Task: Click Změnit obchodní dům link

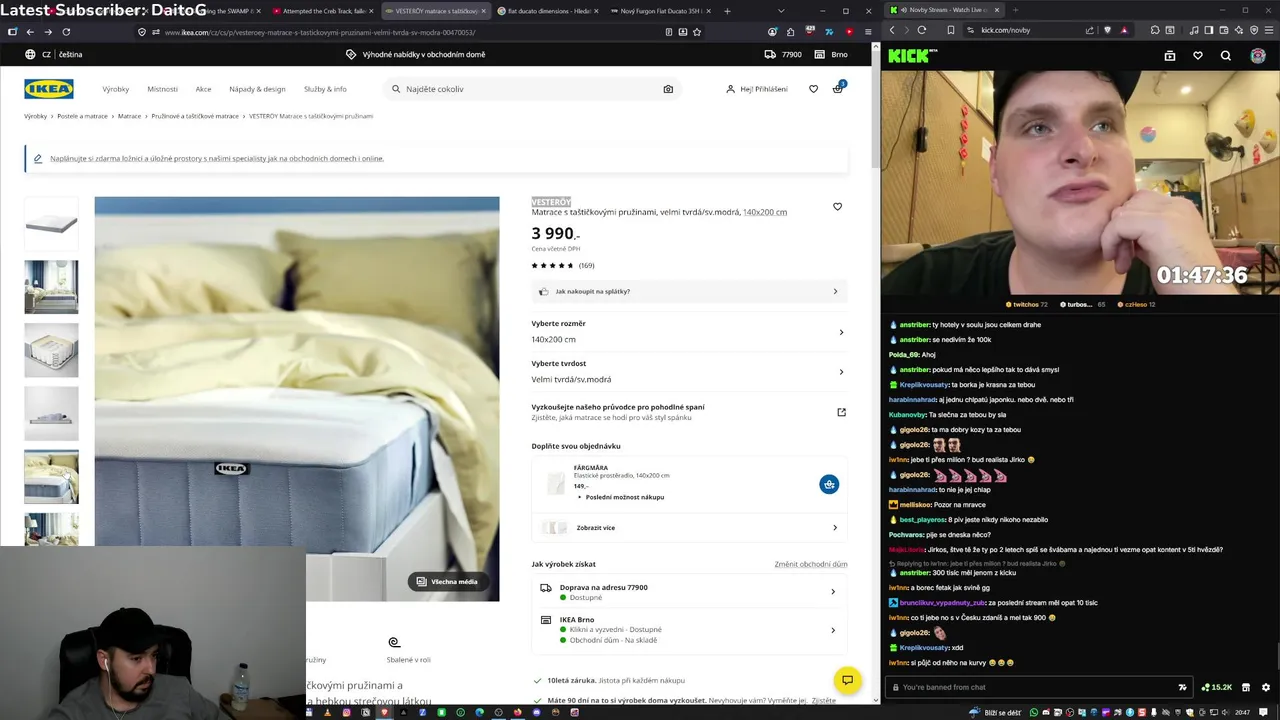Action: [x=811, y=564]
